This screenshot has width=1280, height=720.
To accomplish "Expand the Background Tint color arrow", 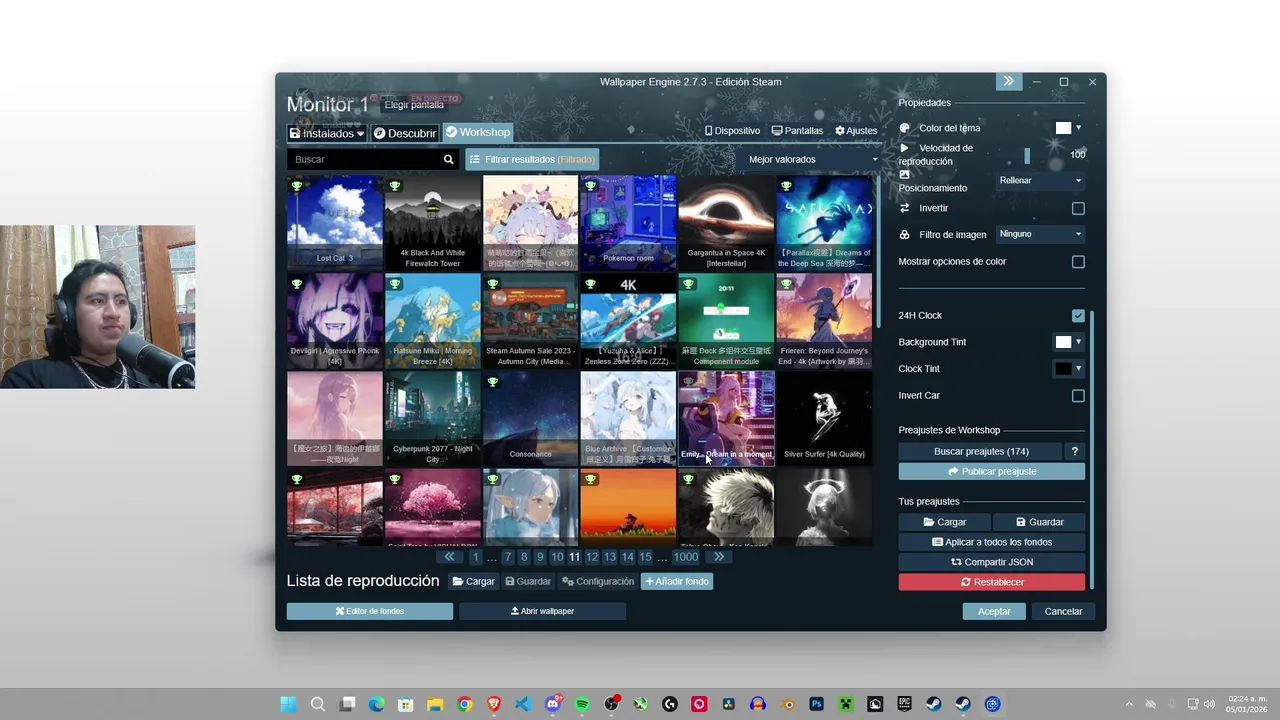I will pyautogui.click(x=1078, y=342).
